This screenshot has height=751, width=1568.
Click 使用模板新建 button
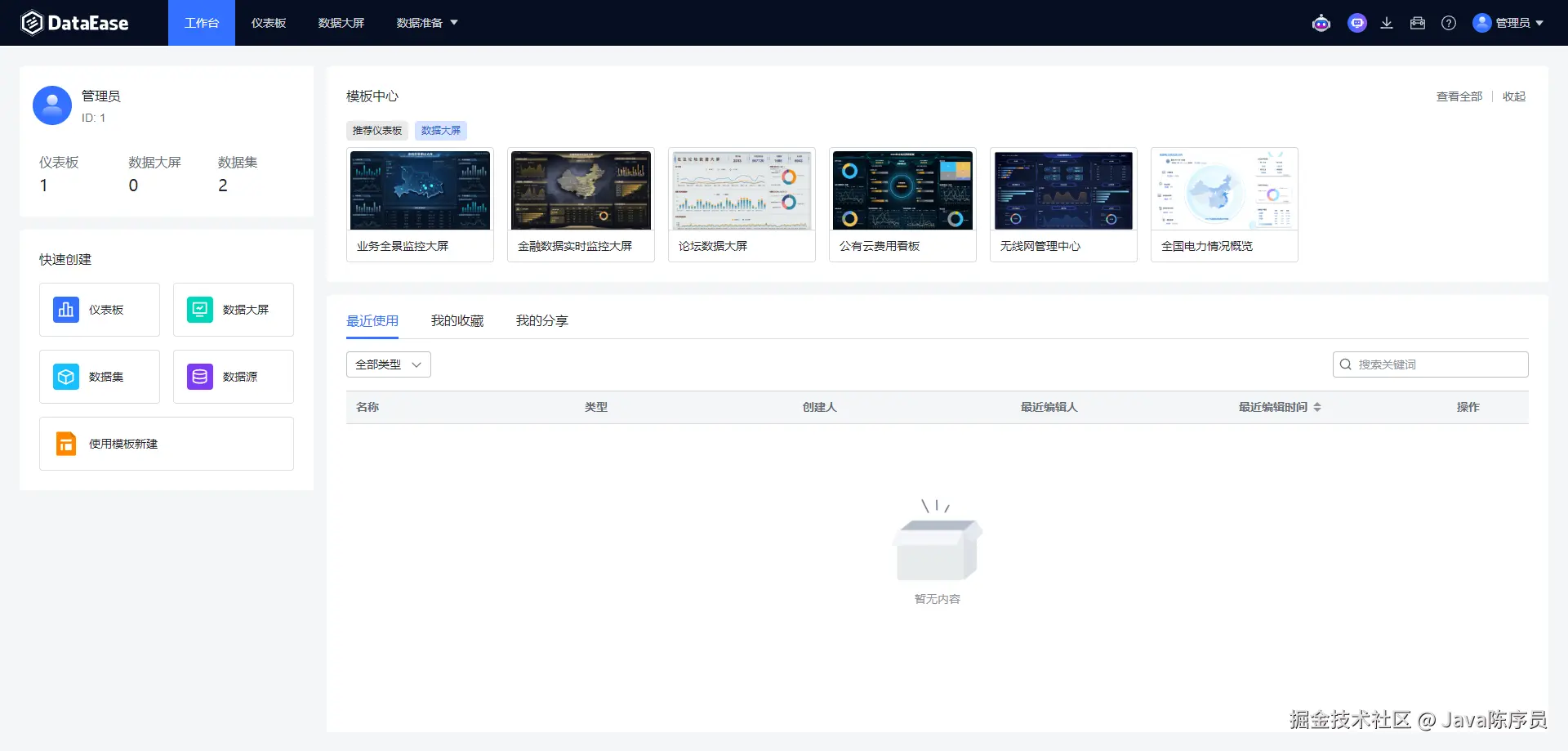167,444
